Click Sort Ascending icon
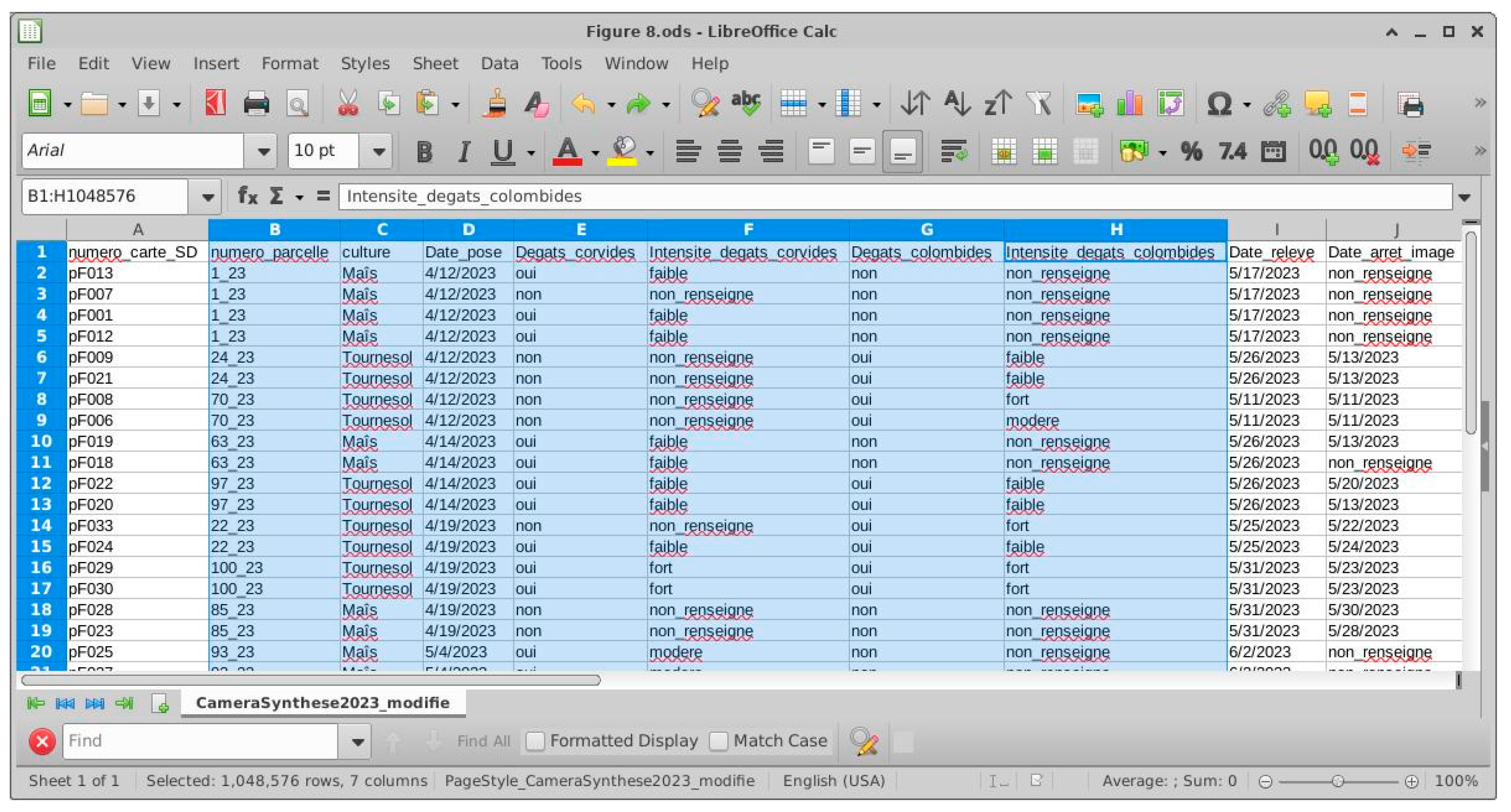This screenshot has height=812, width=1511. 957,104
